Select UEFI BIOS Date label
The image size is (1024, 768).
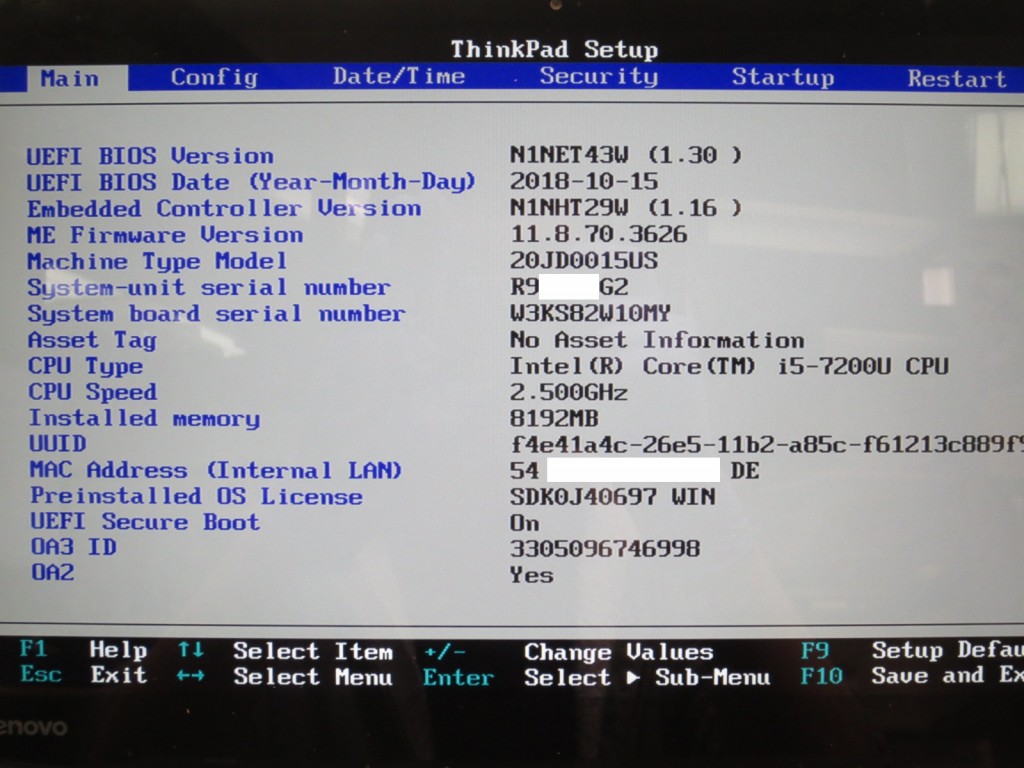(251, 182)
